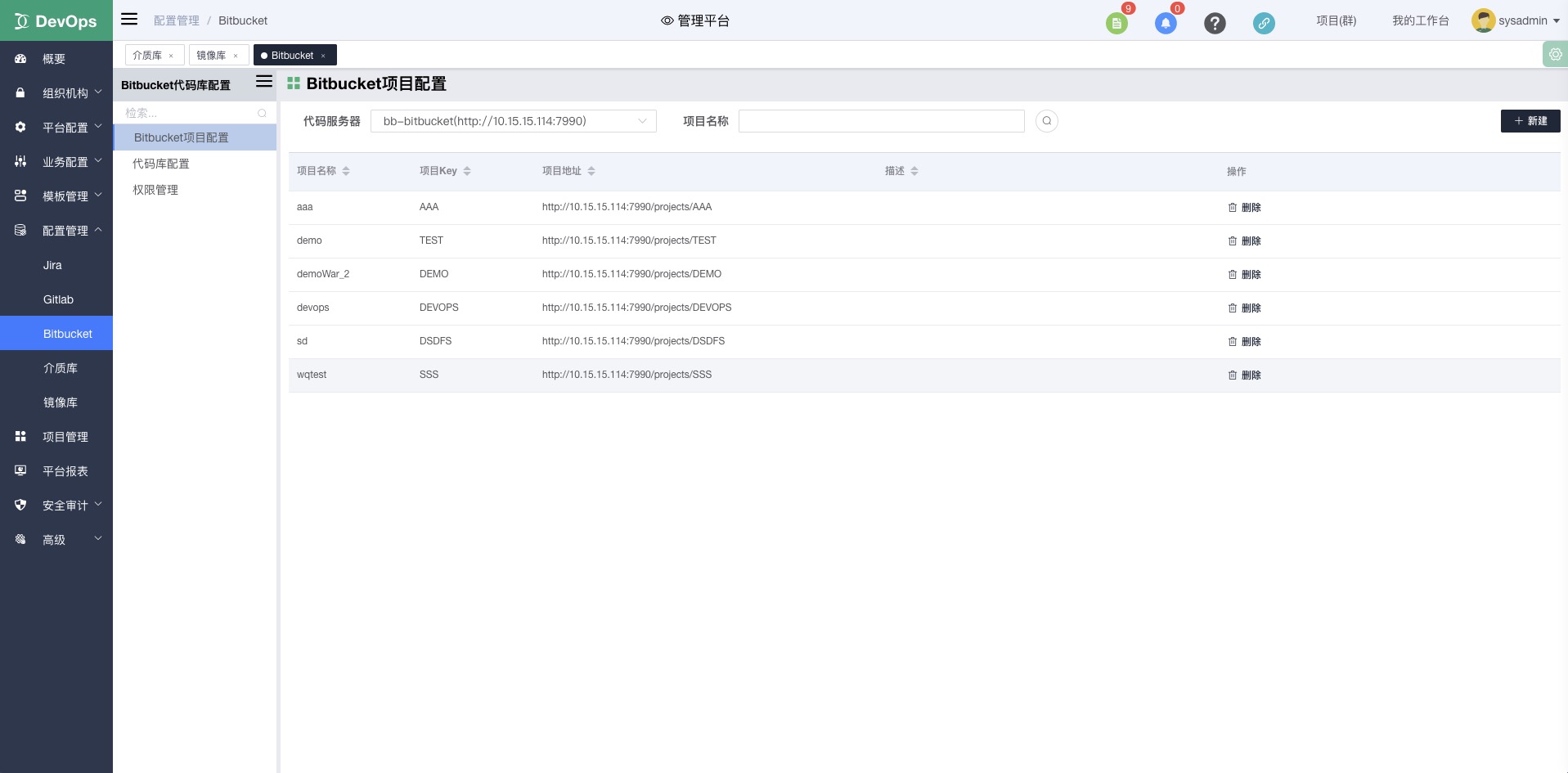Click the http://10.15.15.114:7990/projects/TEST address

(629, 240)
